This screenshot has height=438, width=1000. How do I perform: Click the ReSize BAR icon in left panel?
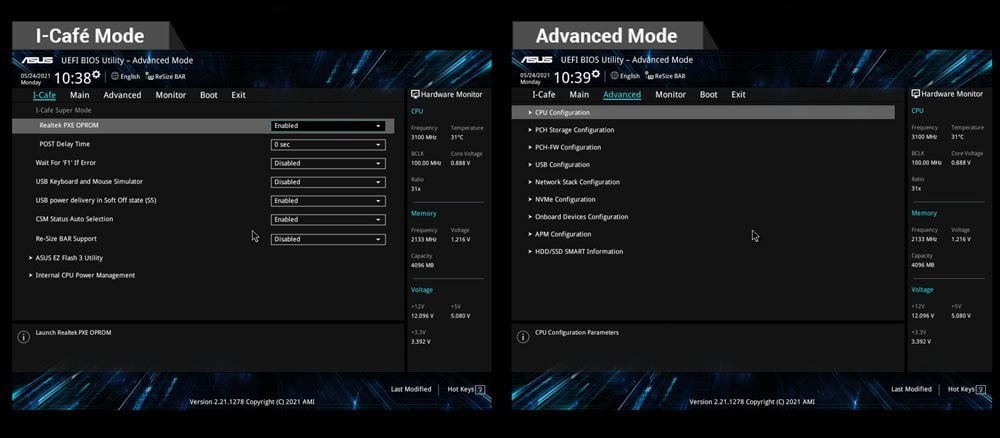click(x=149, y=76)
